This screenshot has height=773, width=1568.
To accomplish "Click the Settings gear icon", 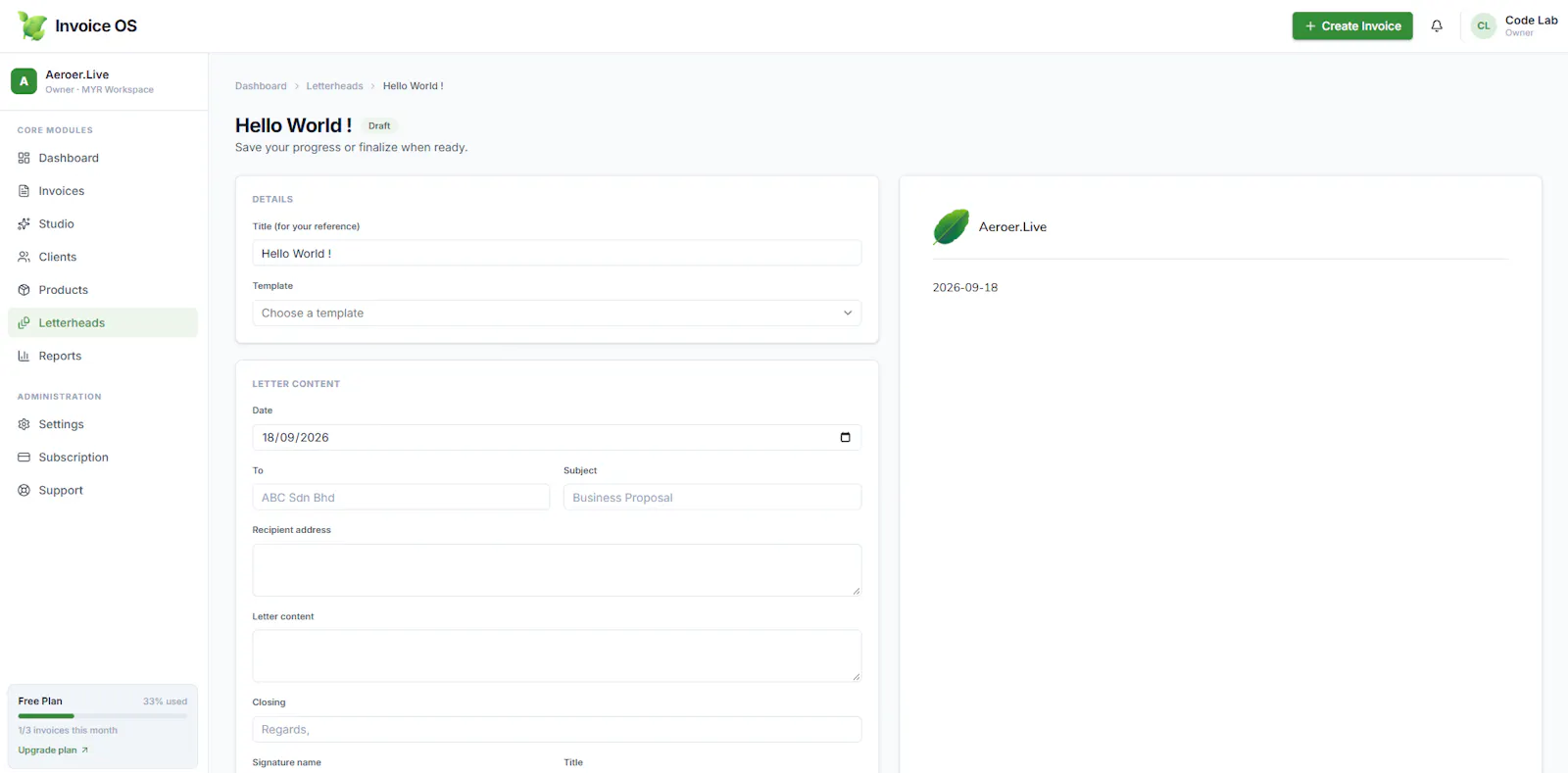I will click(24, 424).
